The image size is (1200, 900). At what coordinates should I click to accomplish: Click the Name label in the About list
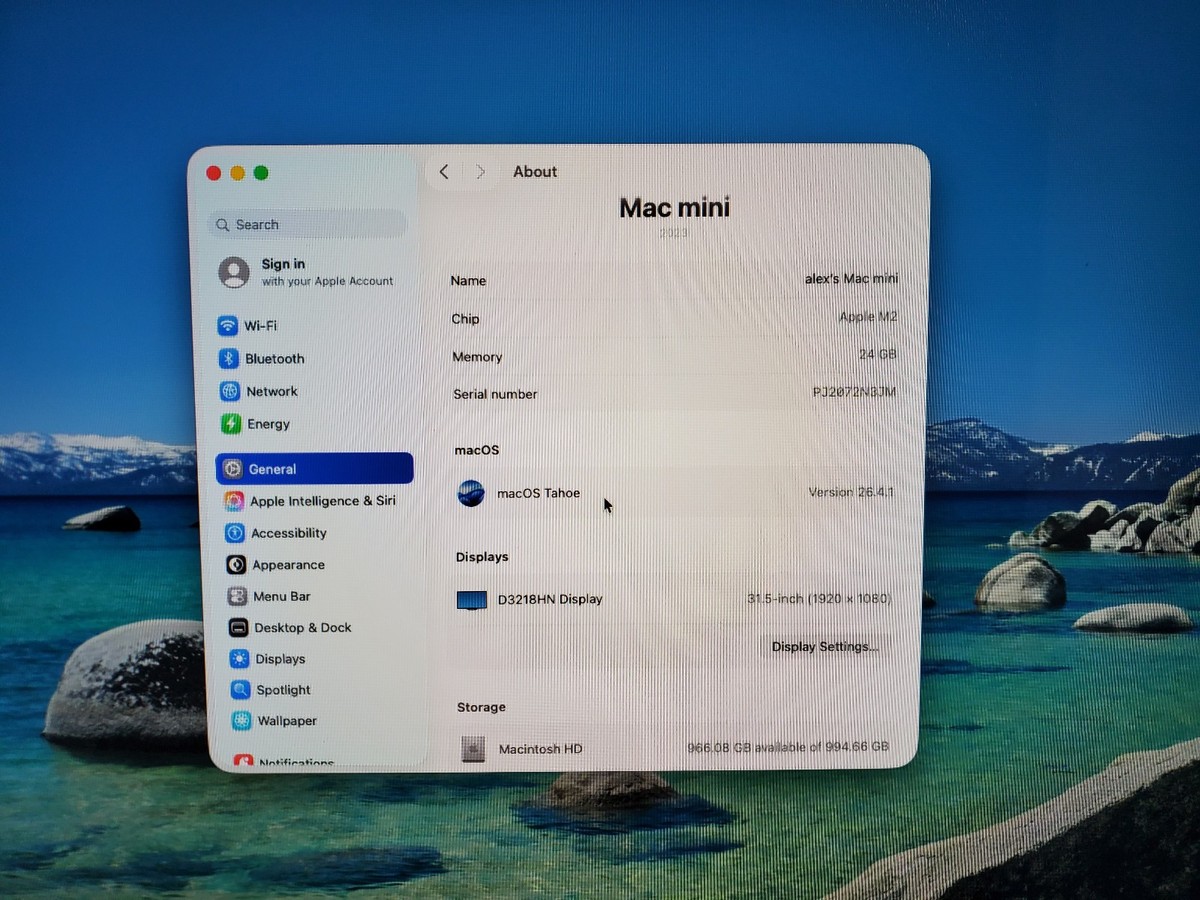(468, 281)
